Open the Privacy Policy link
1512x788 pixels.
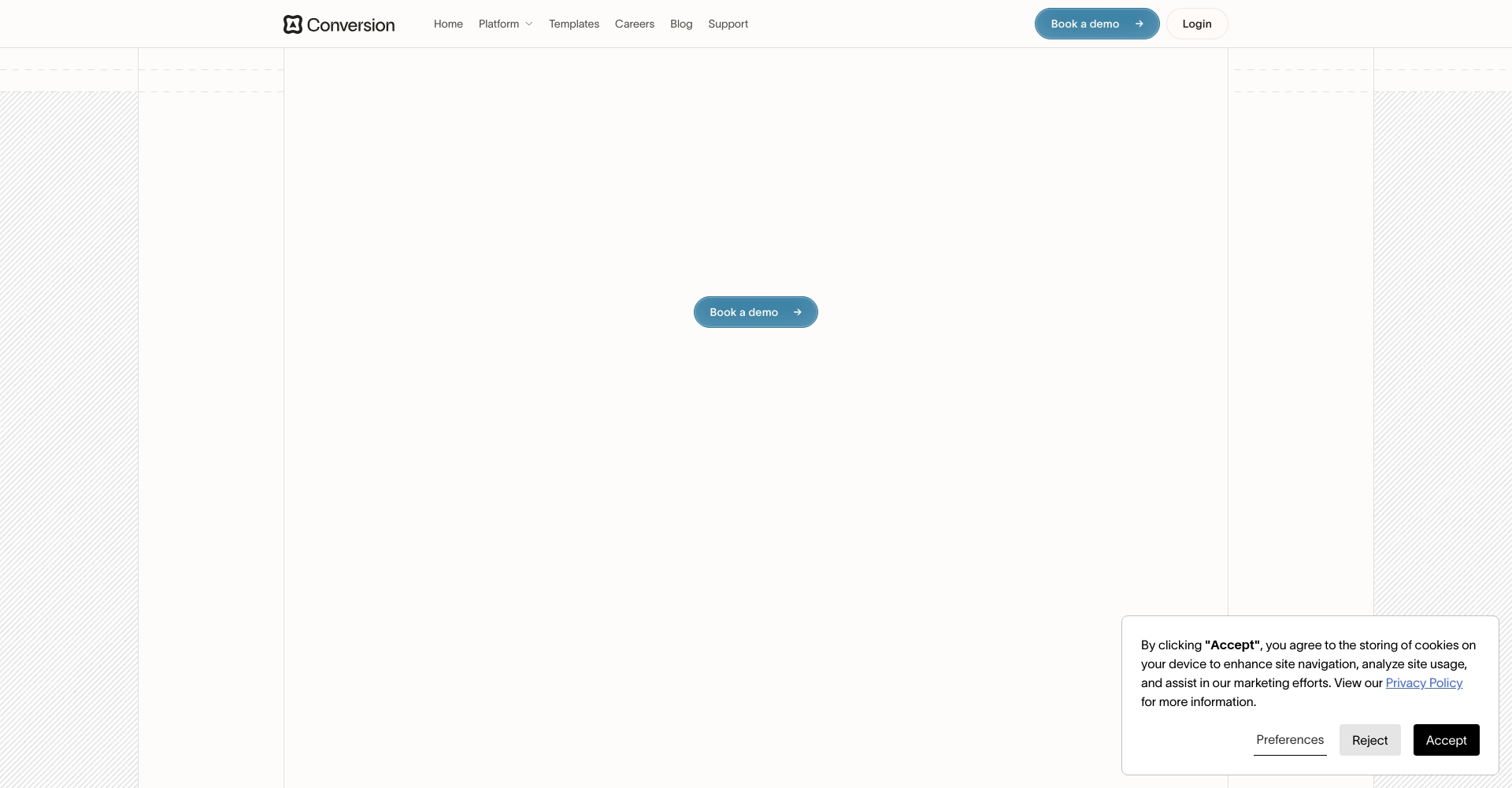coord(1423,682)
